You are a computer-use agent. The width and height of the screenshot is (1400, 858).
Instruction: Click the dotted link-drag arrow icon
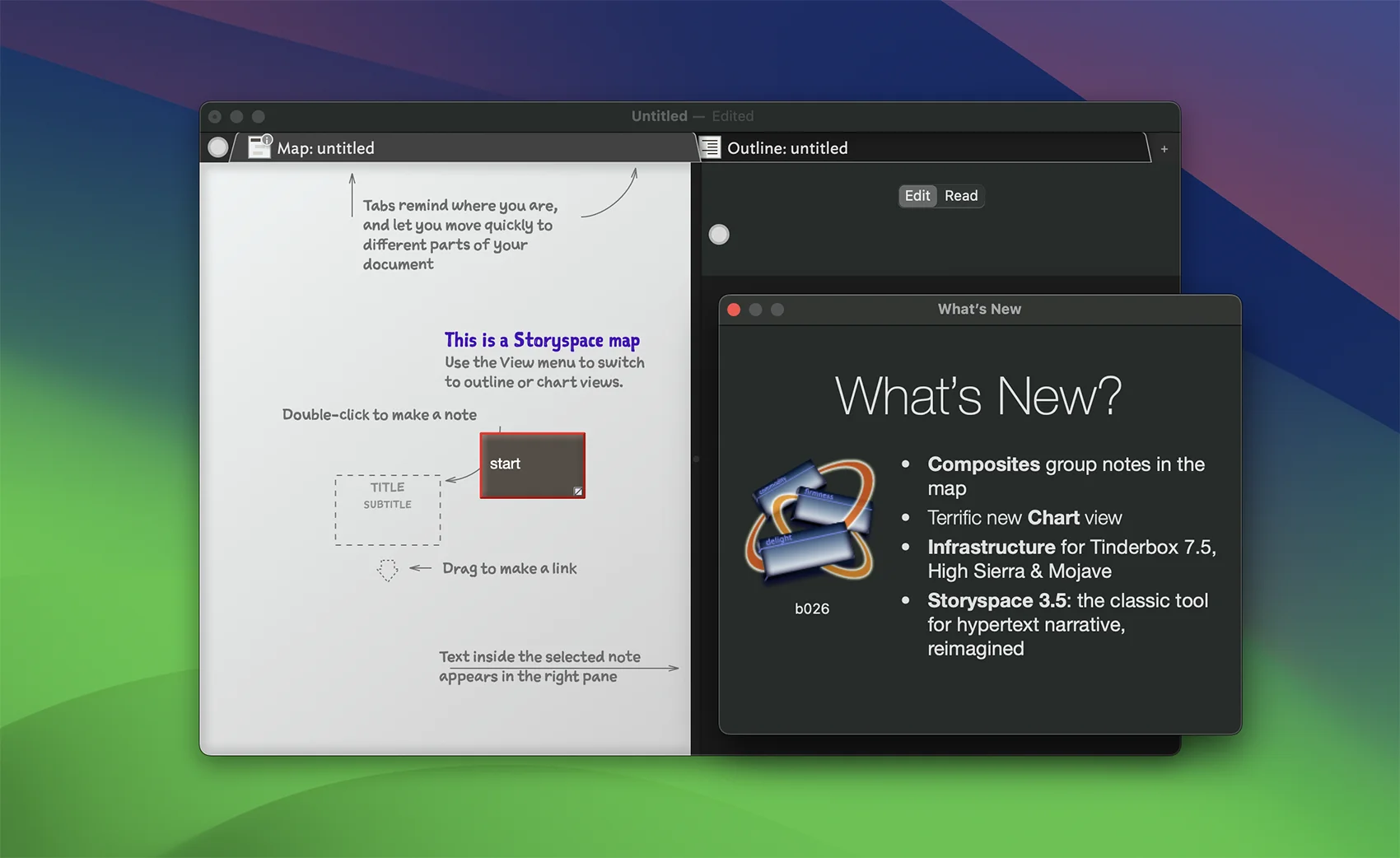[x=387, y=570]
